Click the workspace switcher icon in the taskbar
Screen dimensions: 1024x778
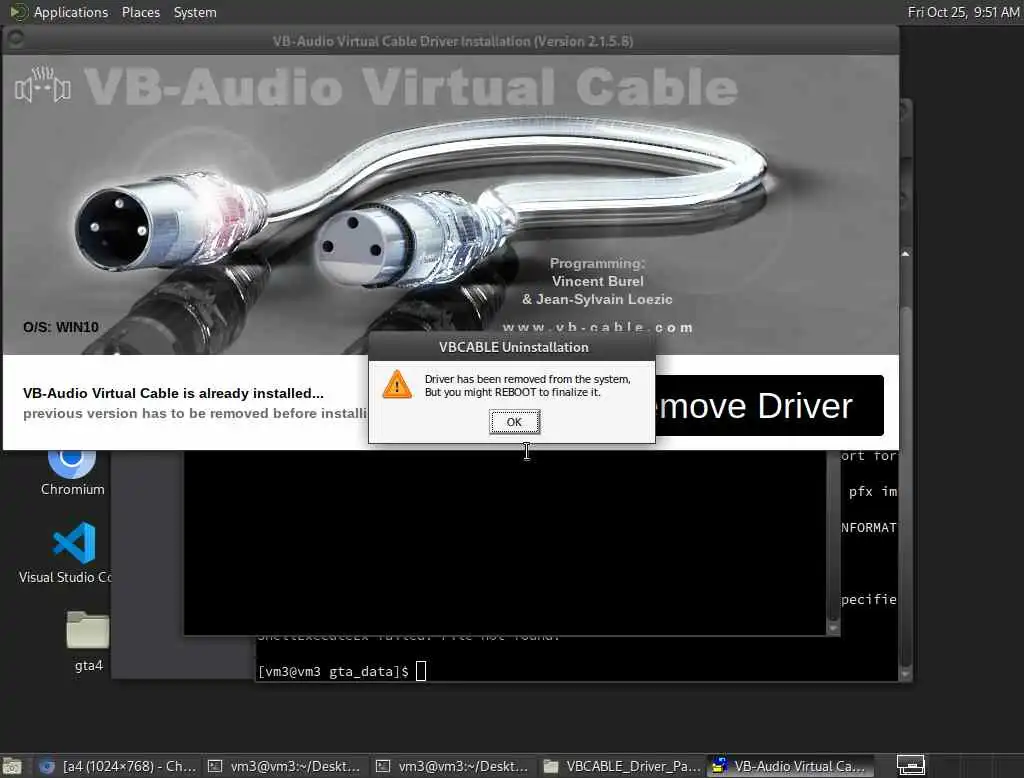[x=910, y=765]
